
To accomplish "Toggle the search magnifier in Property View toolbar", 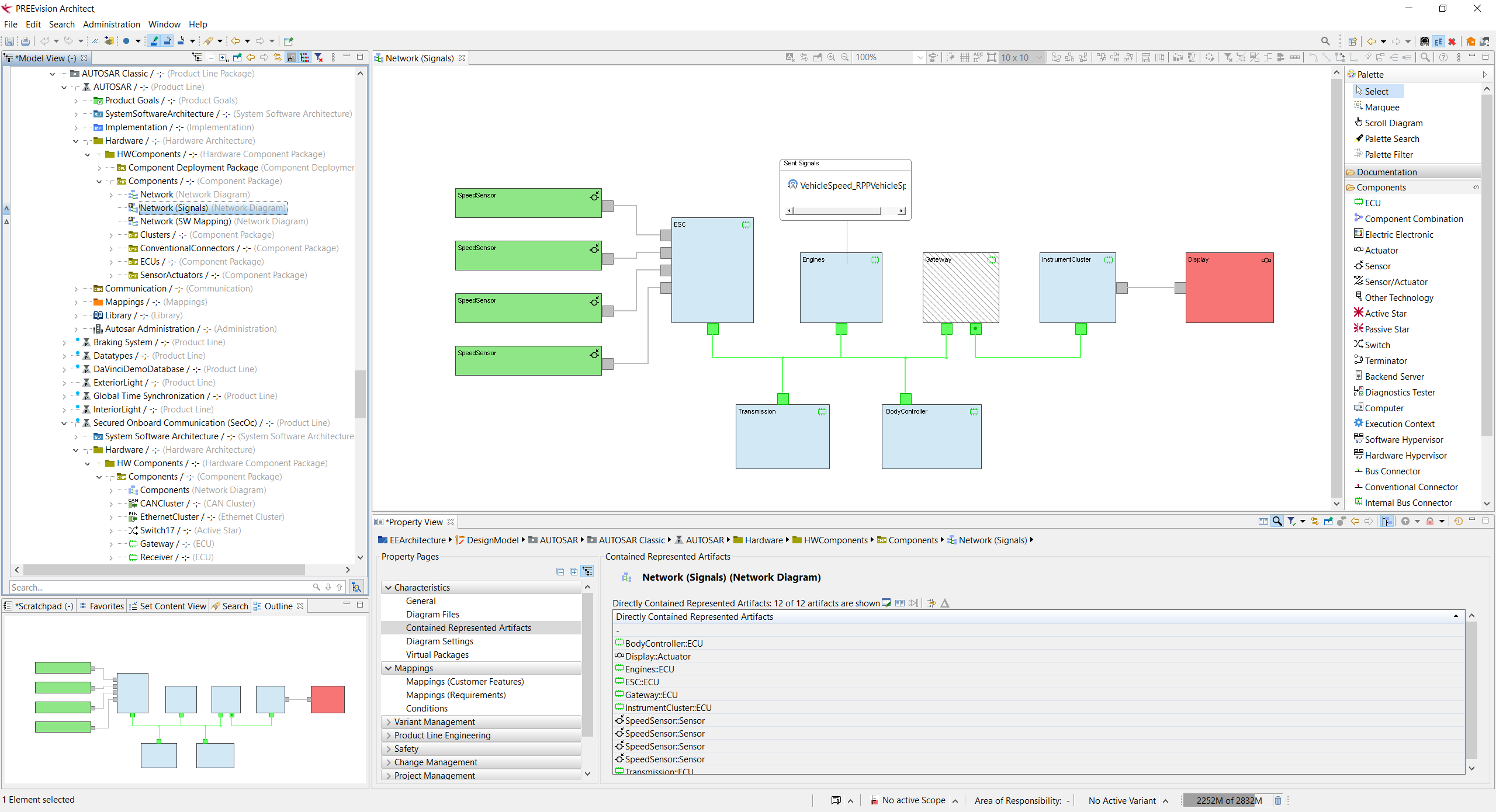I will (x=1277, y=521).
